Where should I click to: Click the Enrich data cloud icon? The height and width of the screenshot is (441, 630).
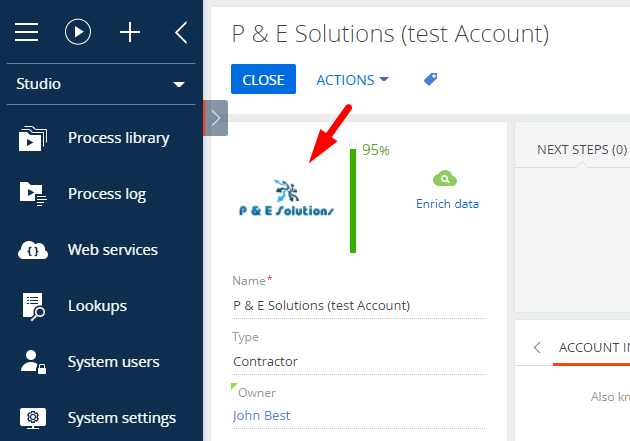pyautogui.click(x=445, y=179)
